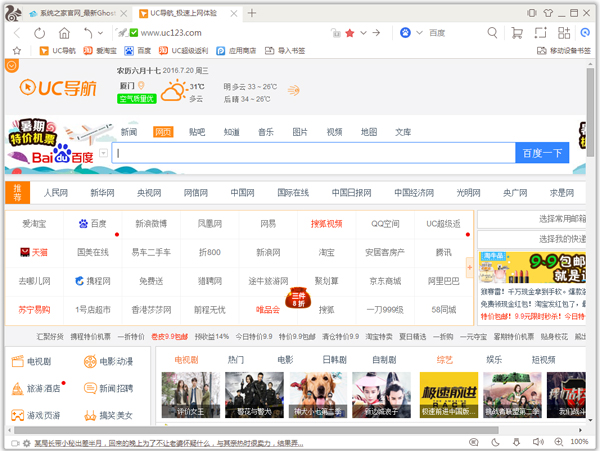Mute page sound with the speaker icon
600x451 pixels.
(538, 442)
